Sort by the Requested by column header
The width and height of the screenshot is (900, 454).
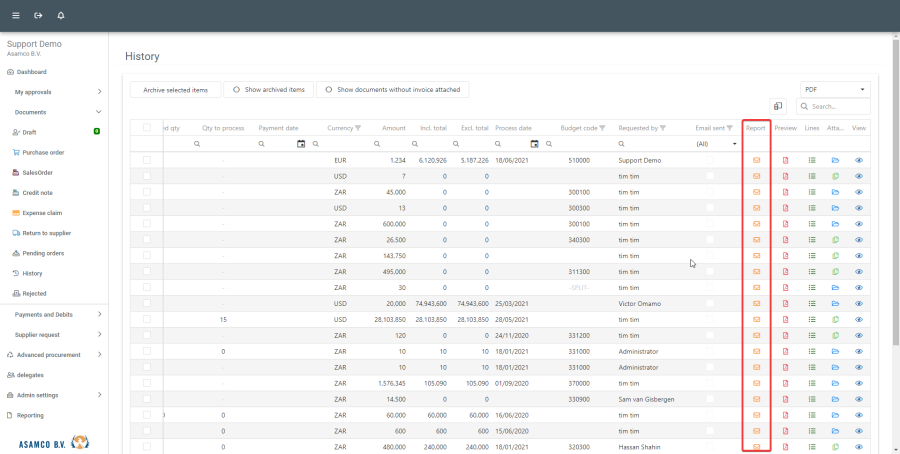tap(638, 128)
